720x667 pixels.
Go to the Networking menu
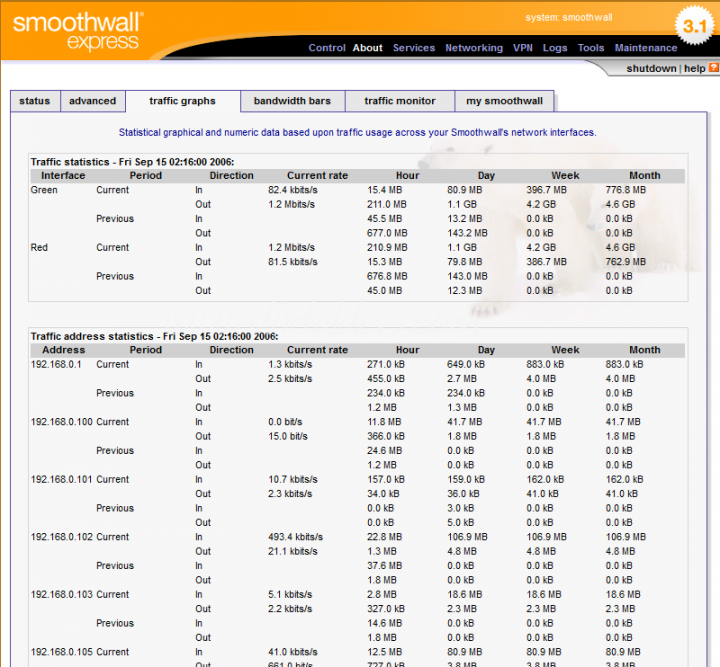474,48
